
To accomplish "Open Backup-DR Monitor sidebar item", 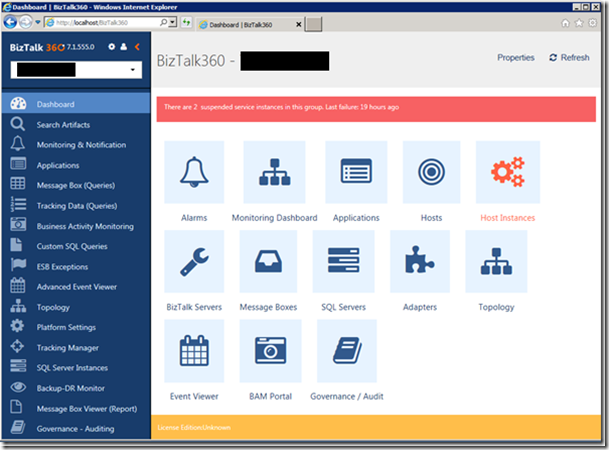I will coord(76,388).
